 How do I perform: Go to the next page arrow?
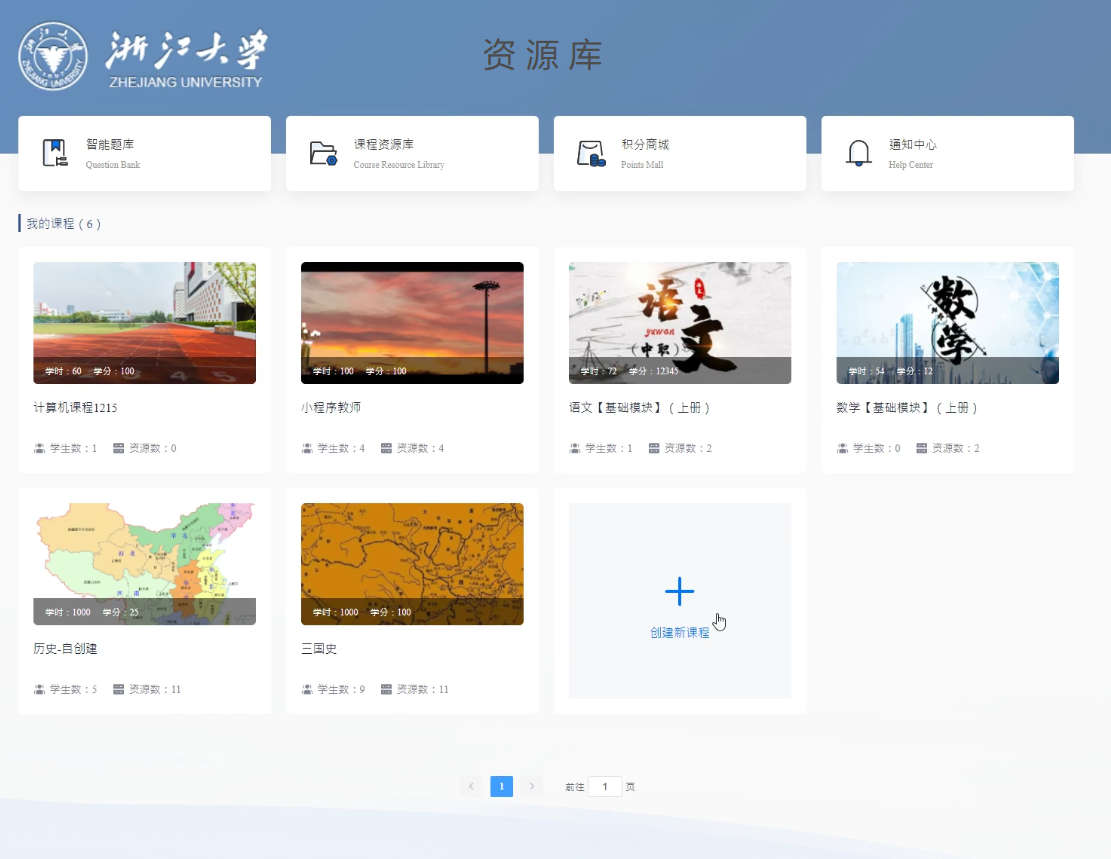532,786
